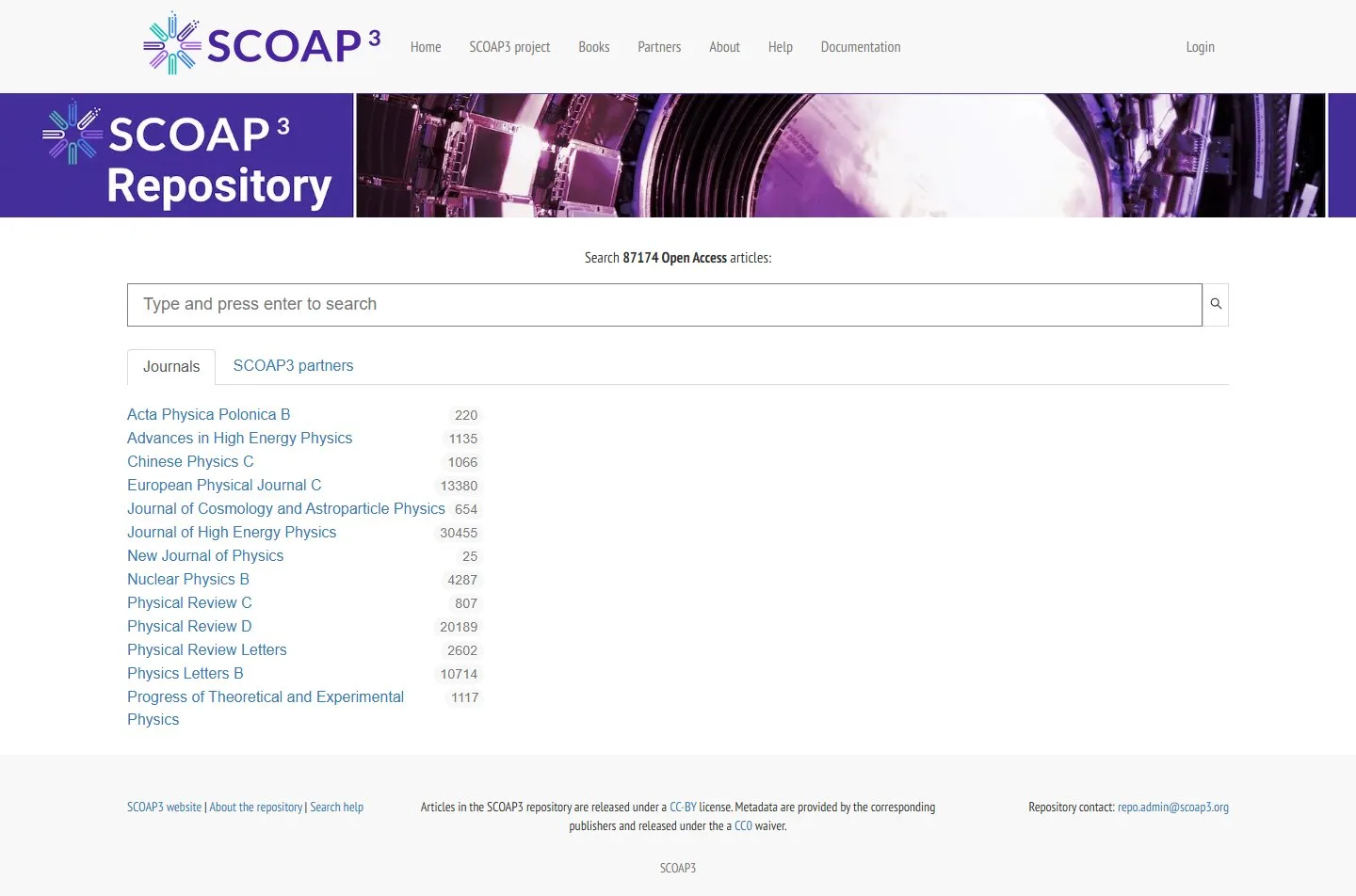Open the Documentation menu item

[x=861, y=47]
